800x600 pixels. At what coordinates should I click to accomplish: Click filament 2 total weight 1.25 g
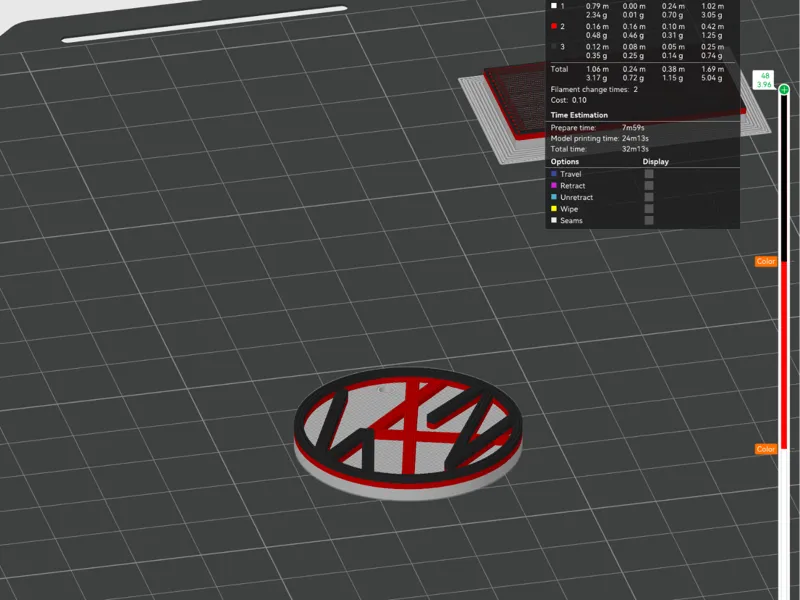pos(712,35)
